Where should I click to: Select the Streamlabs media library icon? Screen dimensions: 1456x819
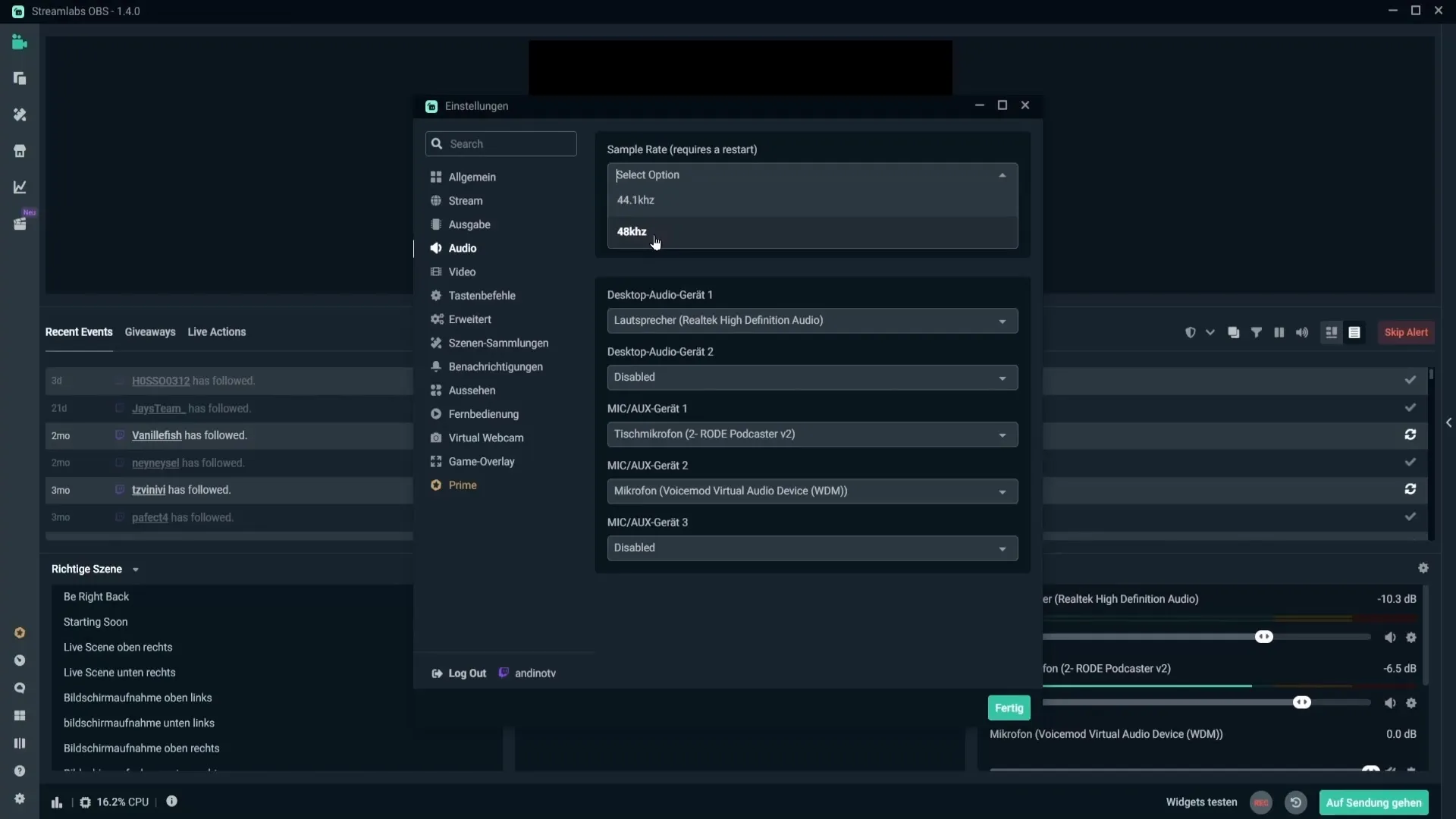pos(20,222)
